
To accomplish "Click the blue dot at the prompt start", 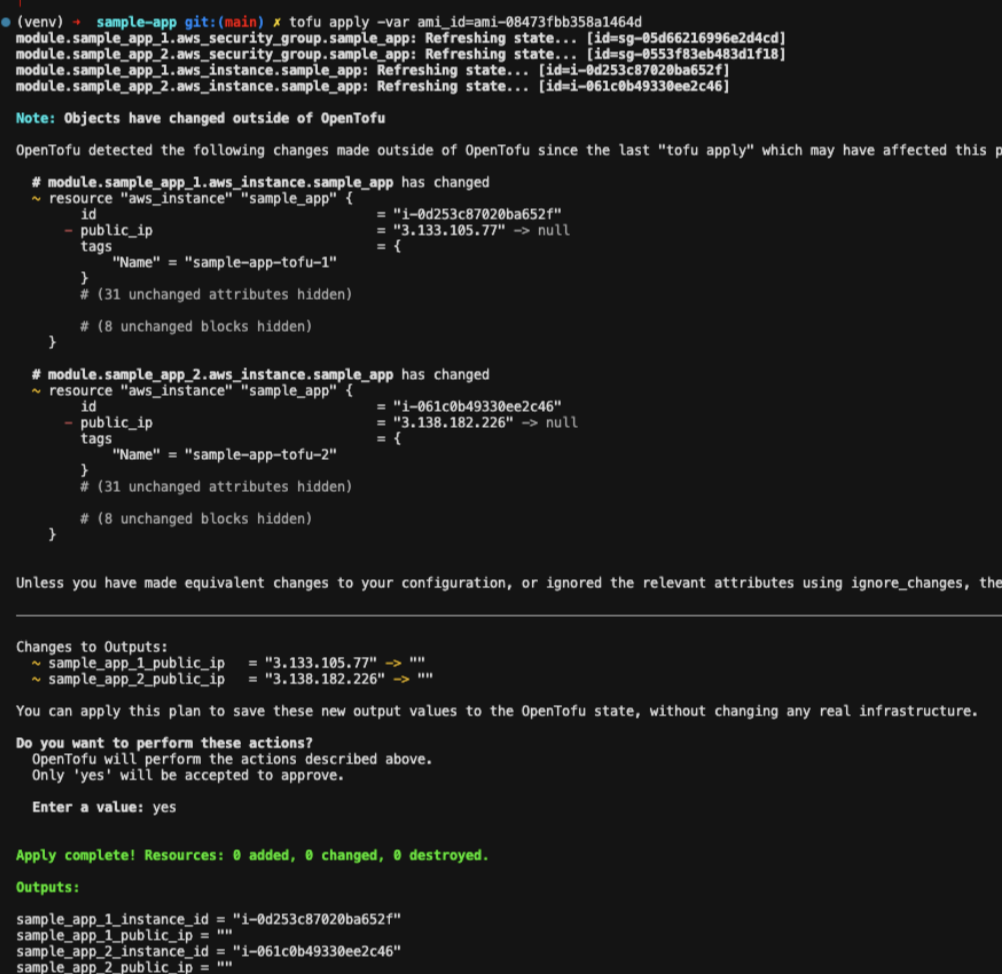I will pyautogui.click(x=5, y=22).
